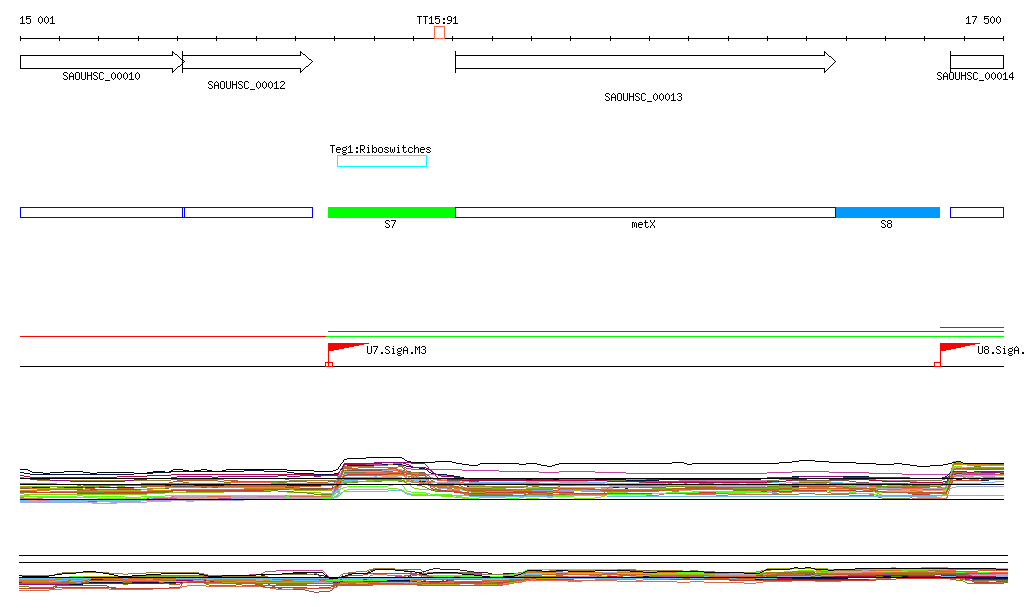This screenshot has width=1024, height=611.
Task: Select the TT15:91 terminator red box
Action: [x=439, y=33]
